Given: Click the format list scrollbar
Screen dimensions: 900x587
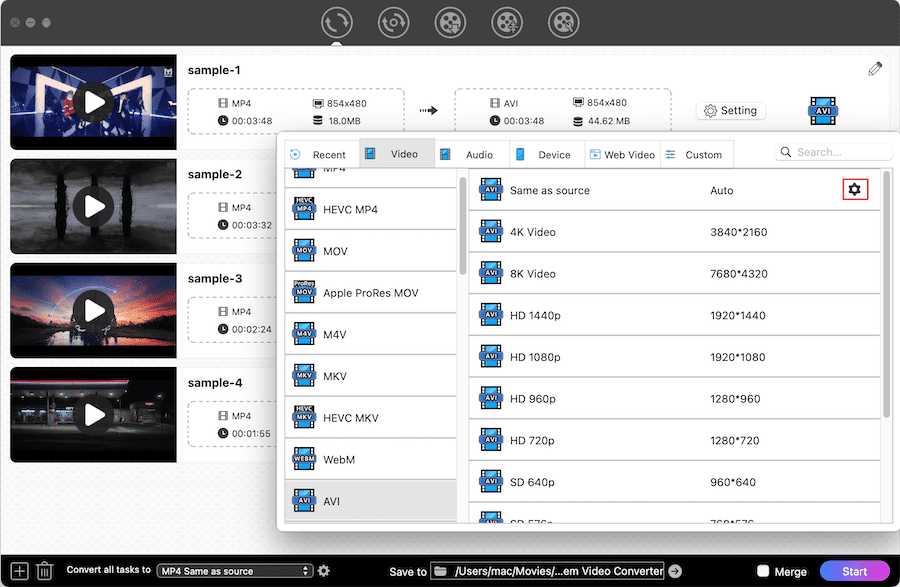Looking at the screenshot, I should (463, 226).
